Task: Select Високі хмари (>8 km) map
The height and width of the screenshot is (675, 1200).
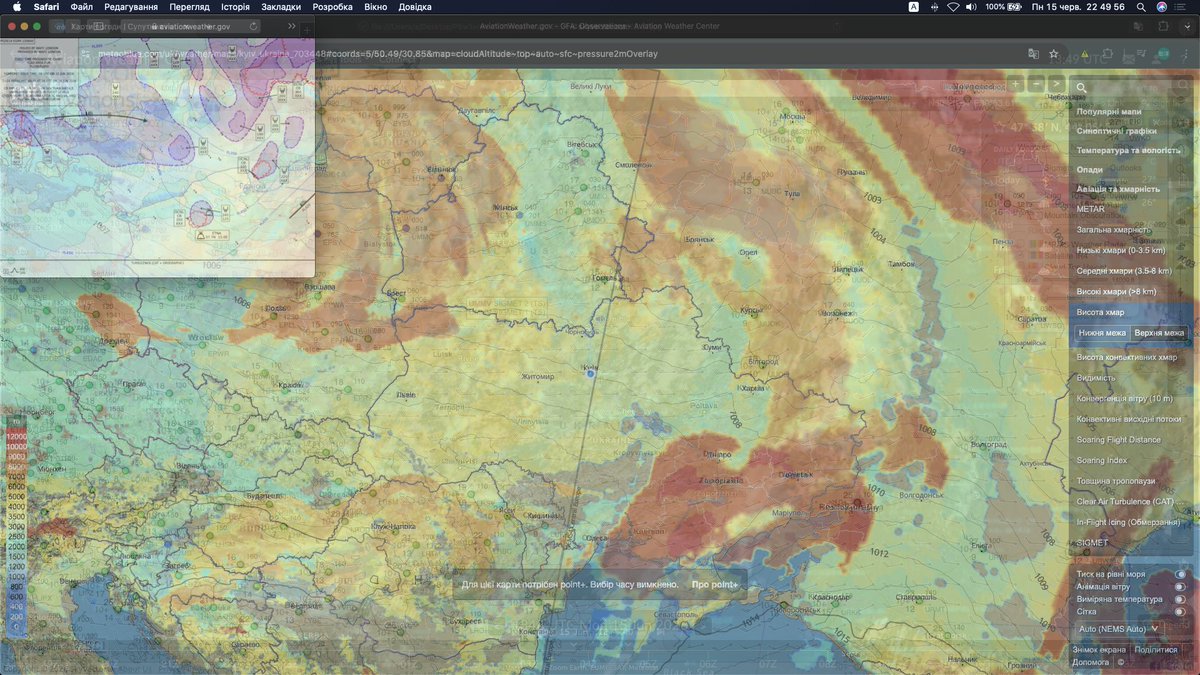Action: tap(1116, 292)
